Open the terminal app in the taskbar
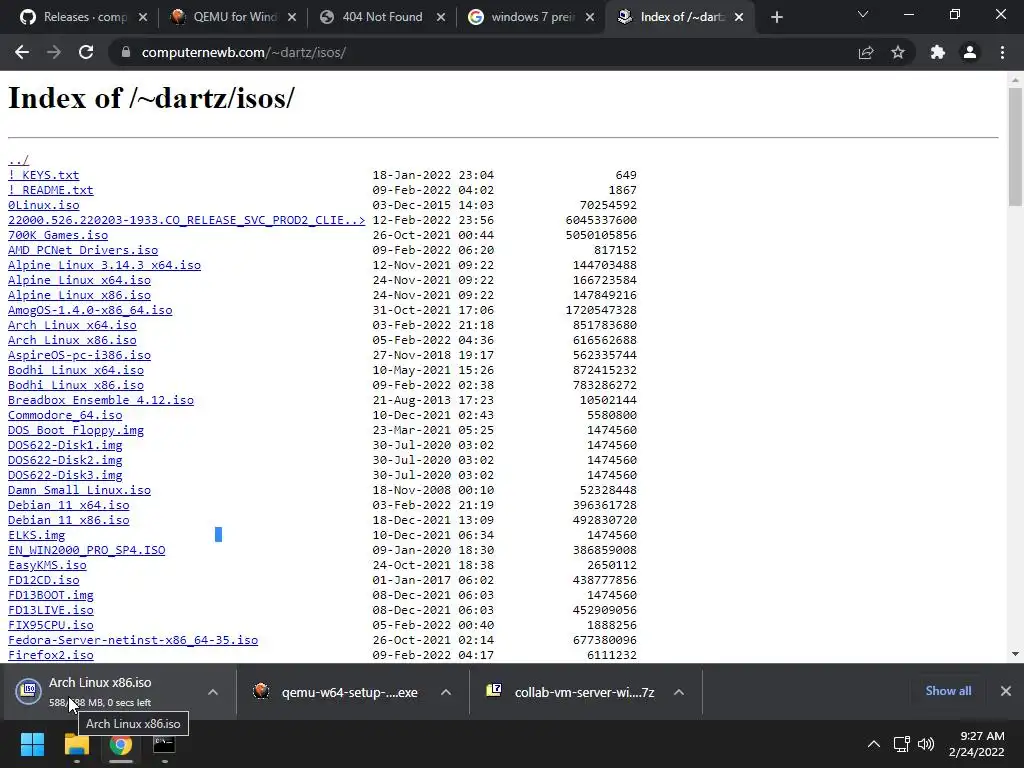The width and height of the screenshot is (1024, 768). click(164, 744)
